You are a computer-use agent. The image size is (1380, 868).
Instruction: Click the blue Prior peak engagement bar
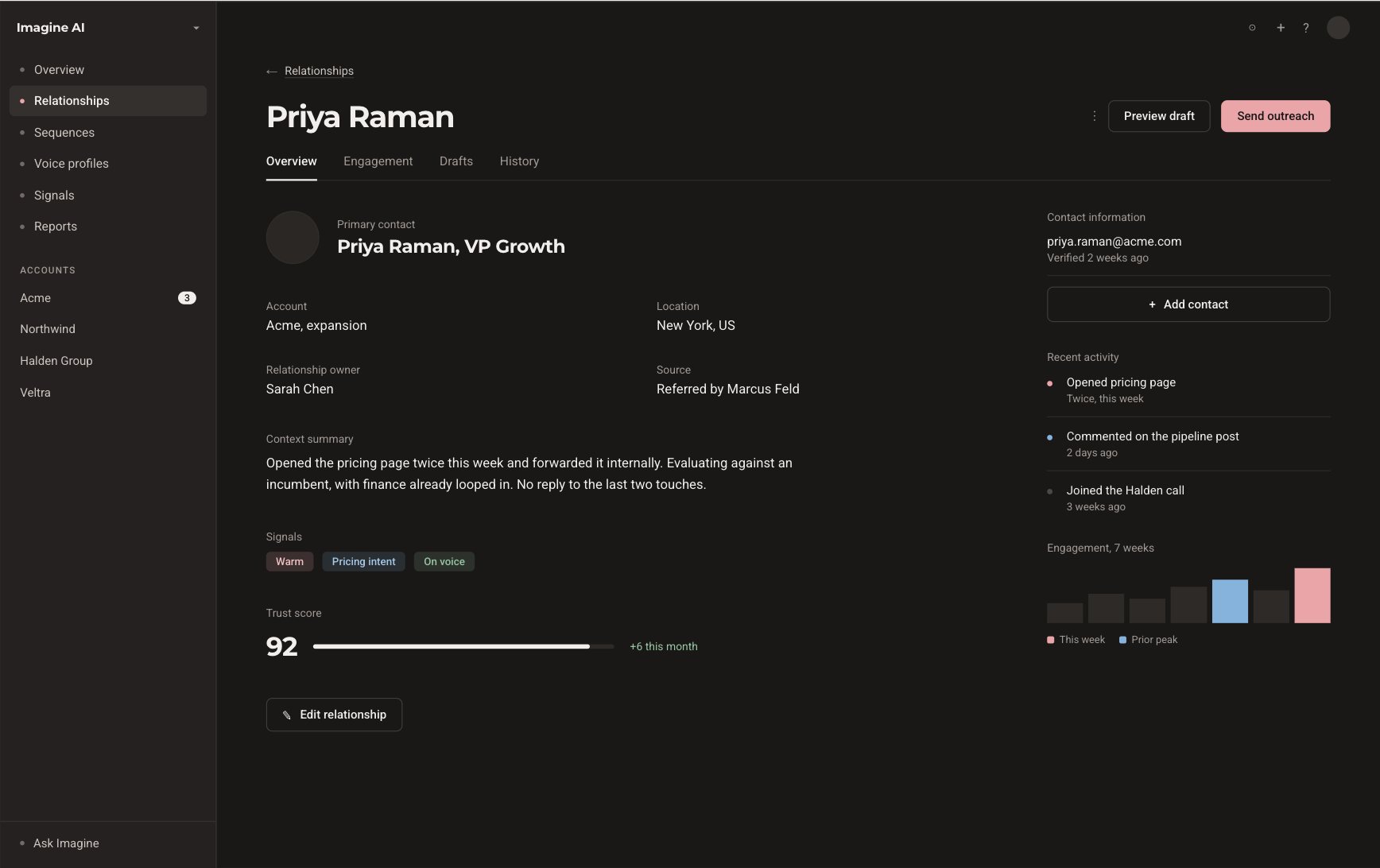click(x=1230, y=601)
